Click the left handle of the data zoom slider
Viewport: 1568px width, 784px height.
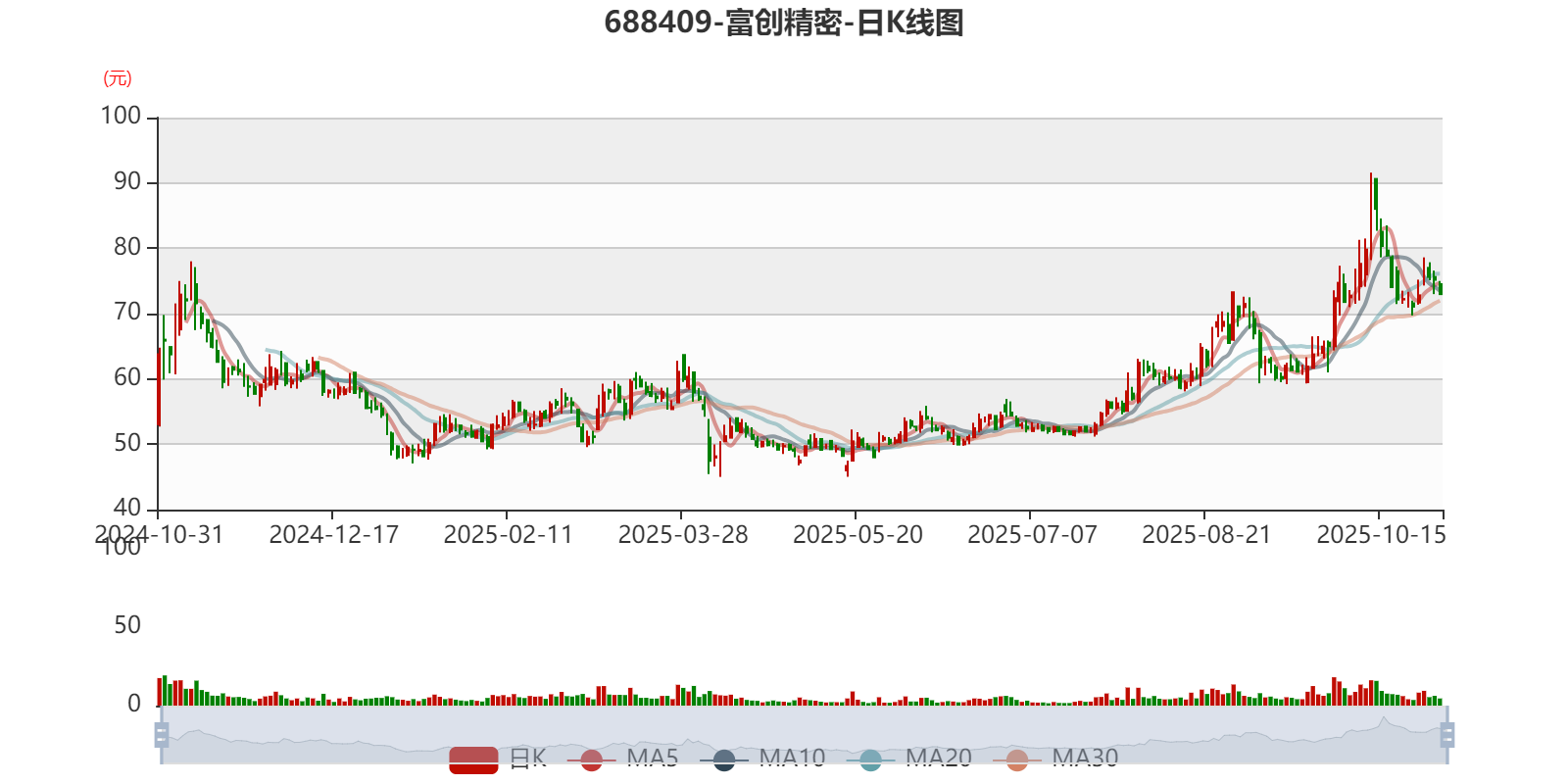[162, 735]
